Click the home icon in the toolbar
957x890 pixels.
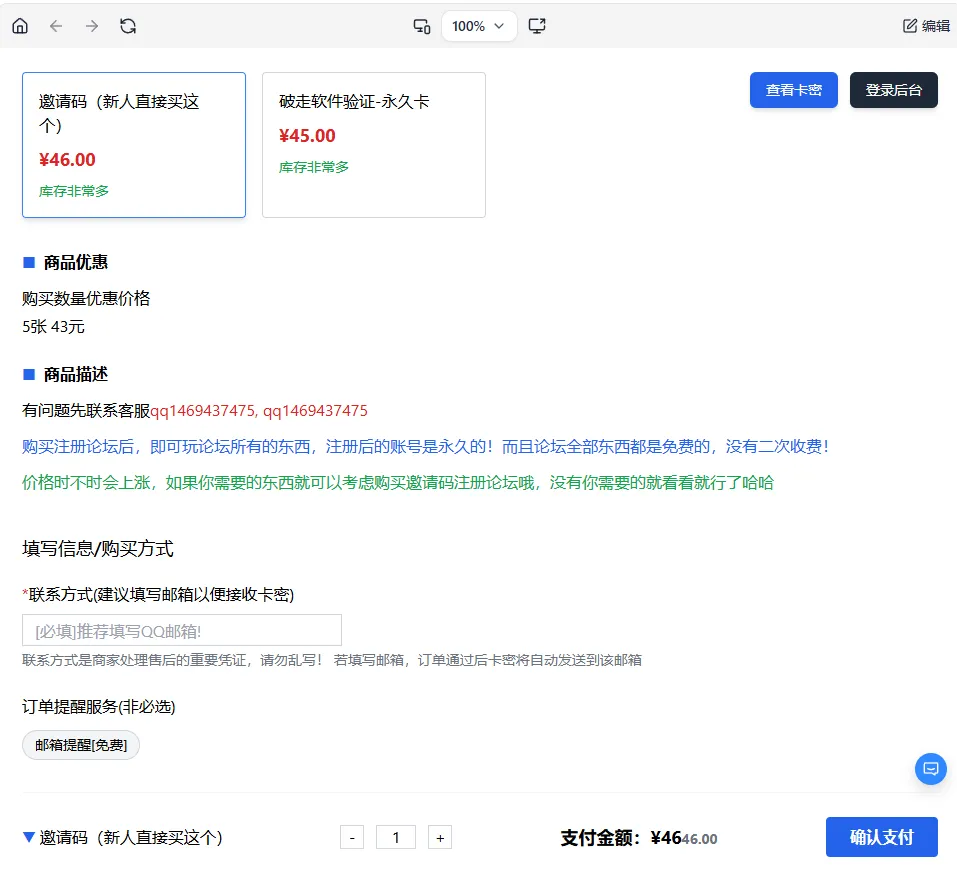click(x=20, y=26)
